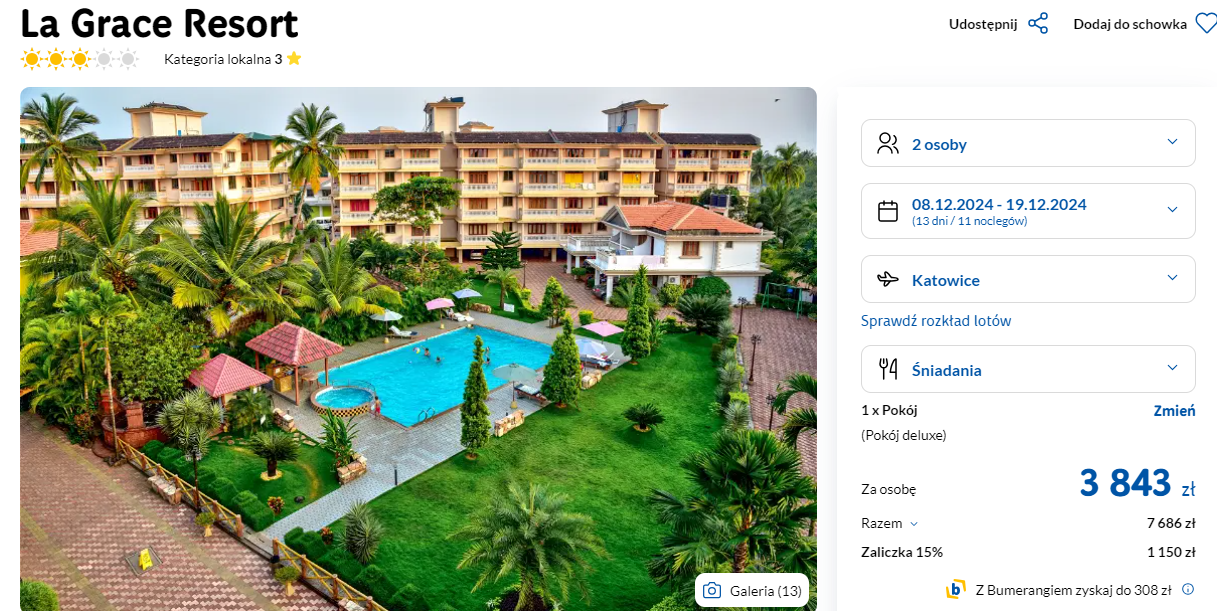The image size is (1217, 611).
Task: Open the date range 08.12.2024 - 19.12.2024 dropdown
Action: coord(1028,211)
